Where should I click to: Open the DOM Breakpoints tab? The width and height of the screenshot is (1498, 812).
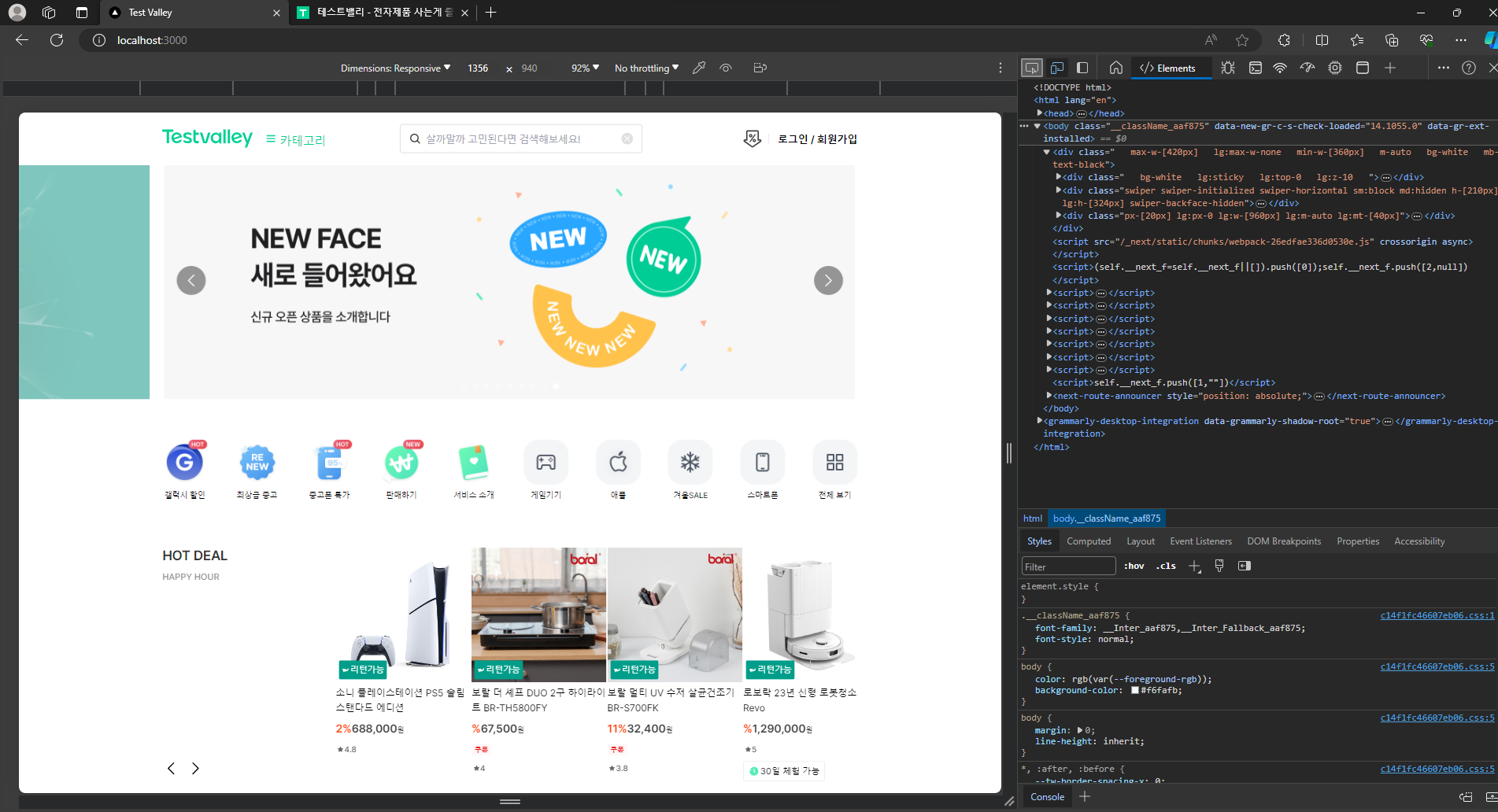[x=1284, y=541]
